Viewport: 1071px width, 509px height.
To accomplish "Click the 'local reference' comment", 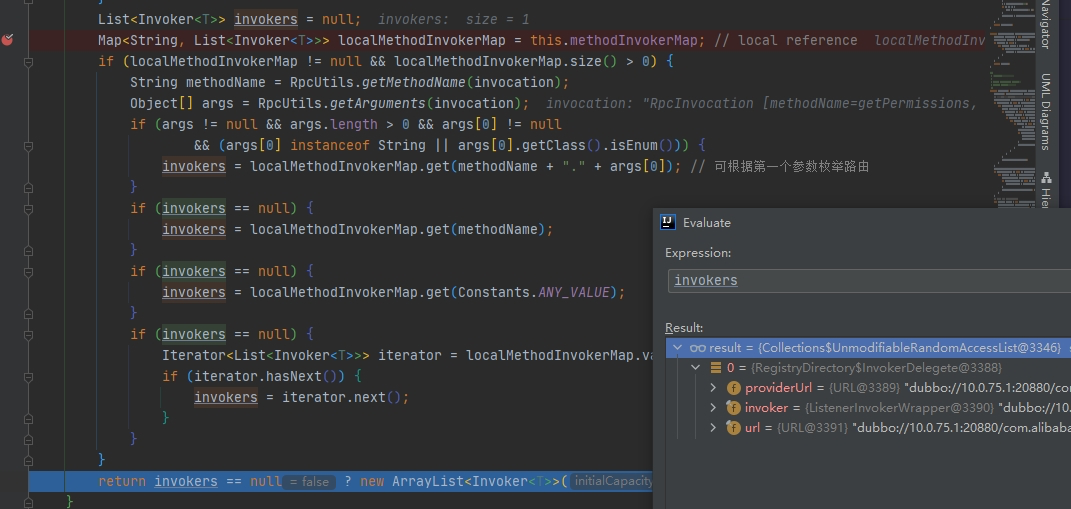I will [785, 40].
